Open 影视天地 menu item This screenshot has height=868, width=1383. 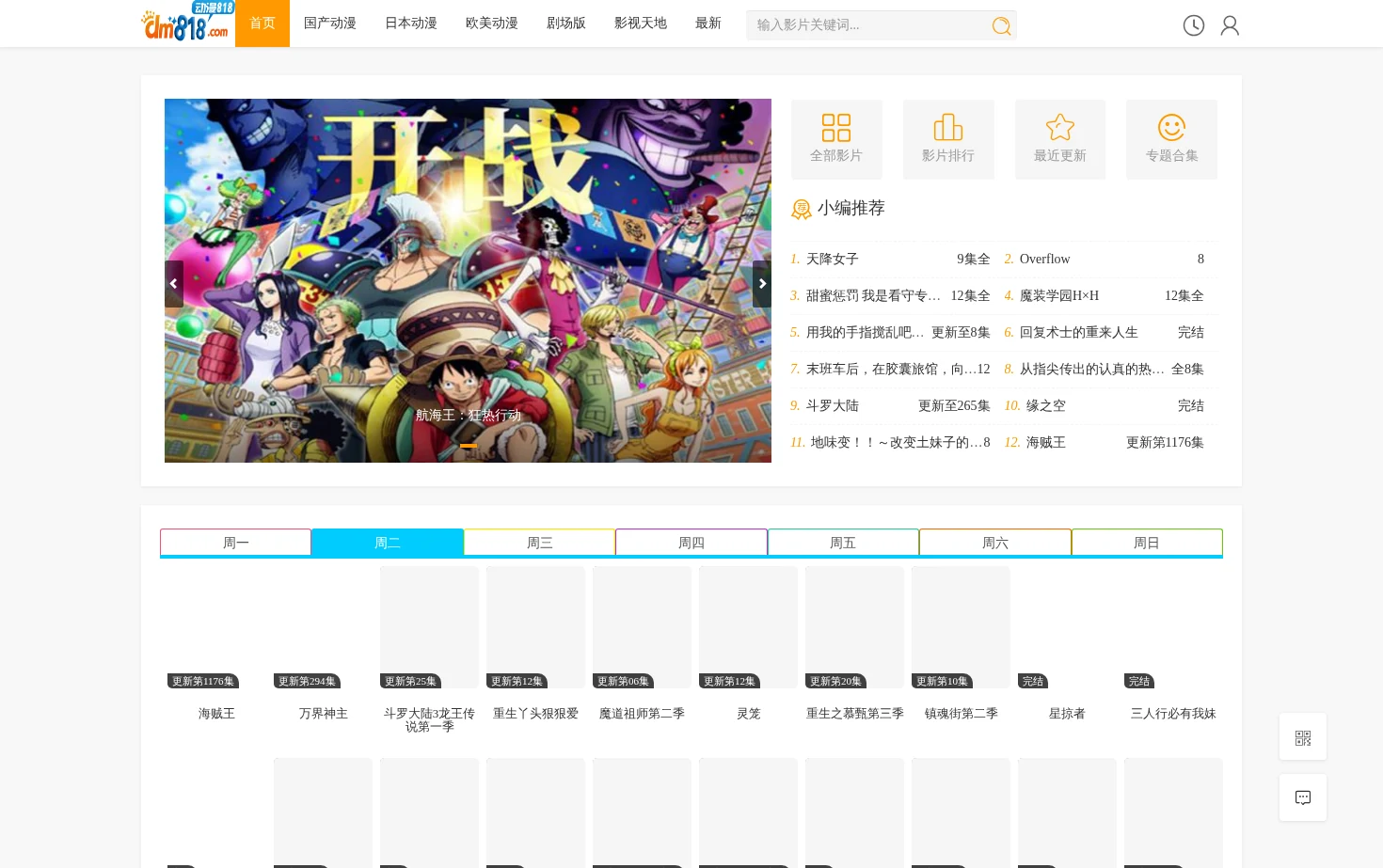[641, 24]
